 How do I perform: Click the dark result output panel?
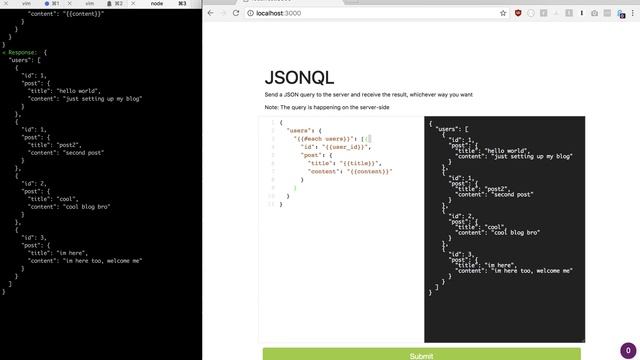tap(504, 229)
